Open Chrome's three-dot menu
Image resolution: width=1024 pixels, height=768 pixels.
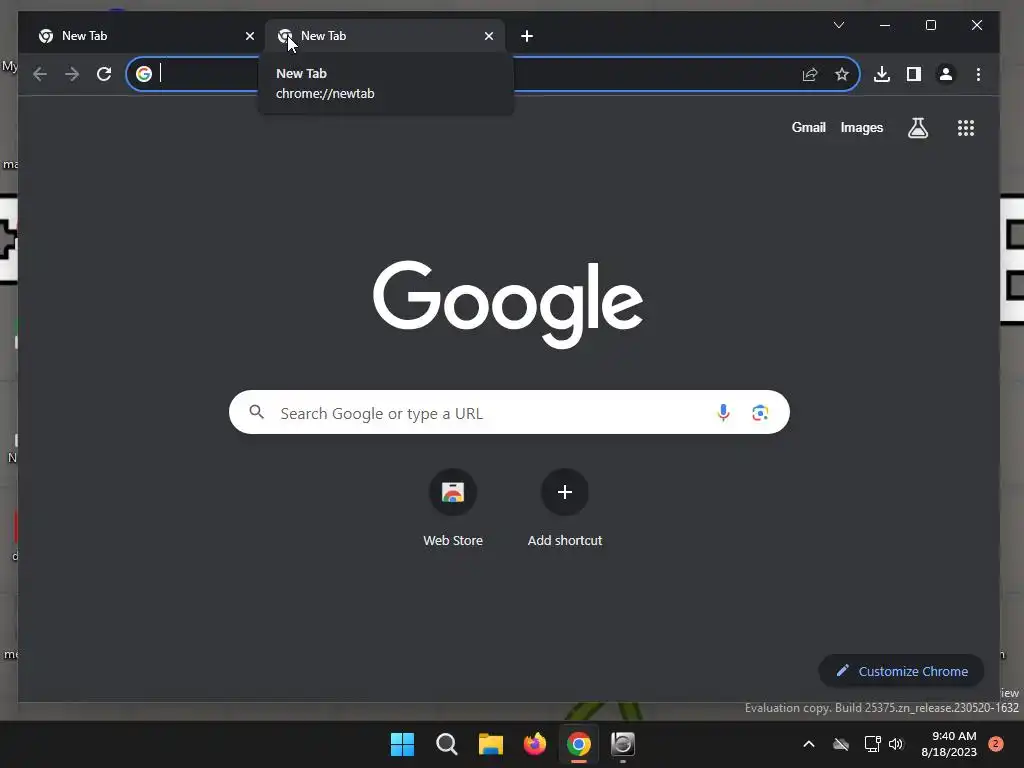pyautogui.click(x=978, y=74)
